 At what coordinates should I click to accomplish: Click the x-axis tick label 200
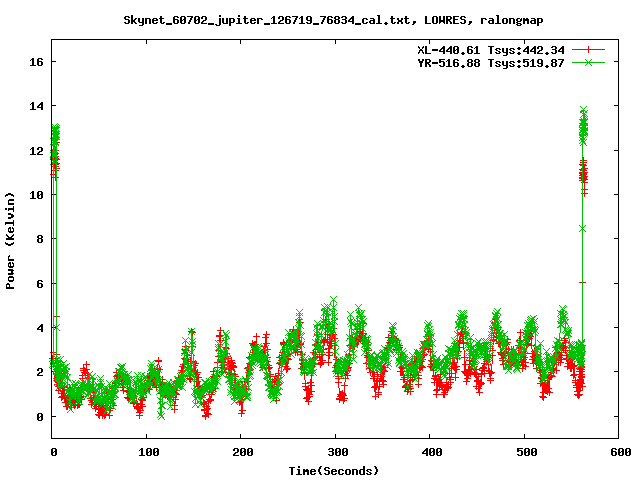[x=242, y=452]
